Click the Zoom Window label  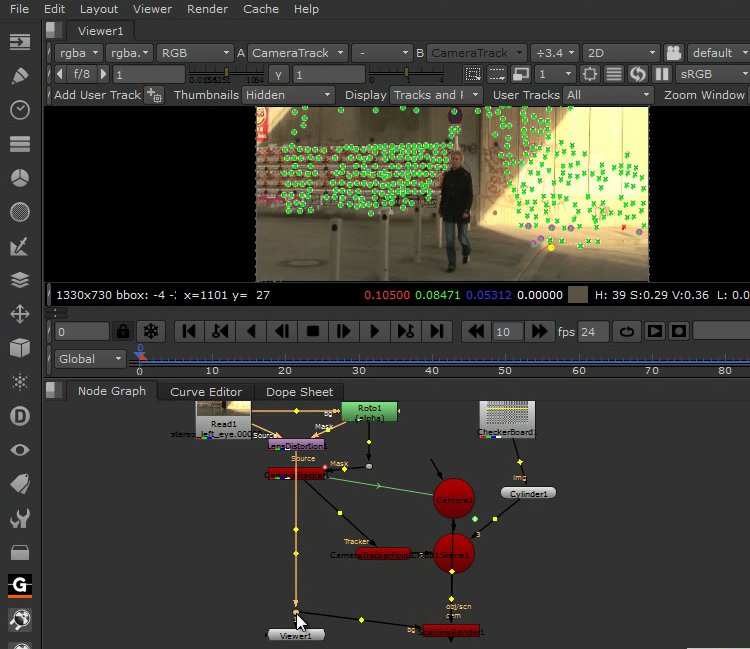click(x=704, y=95)
